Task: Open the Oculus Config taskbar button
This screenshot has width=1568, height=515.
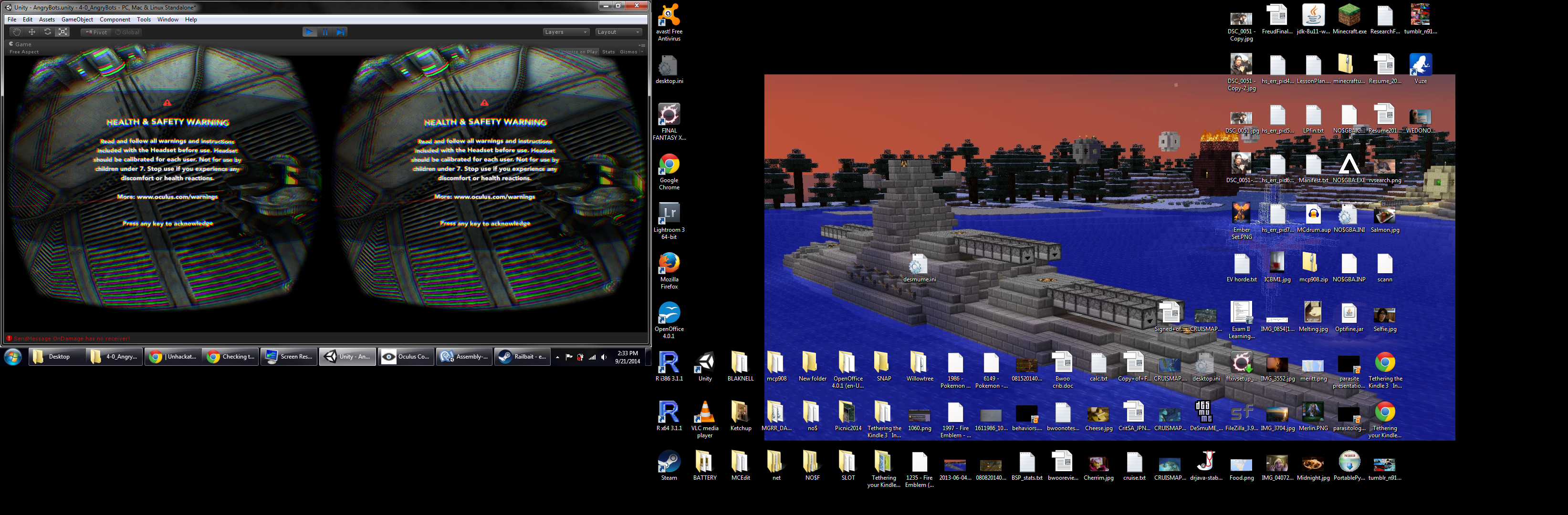Action: click(406, 357)
